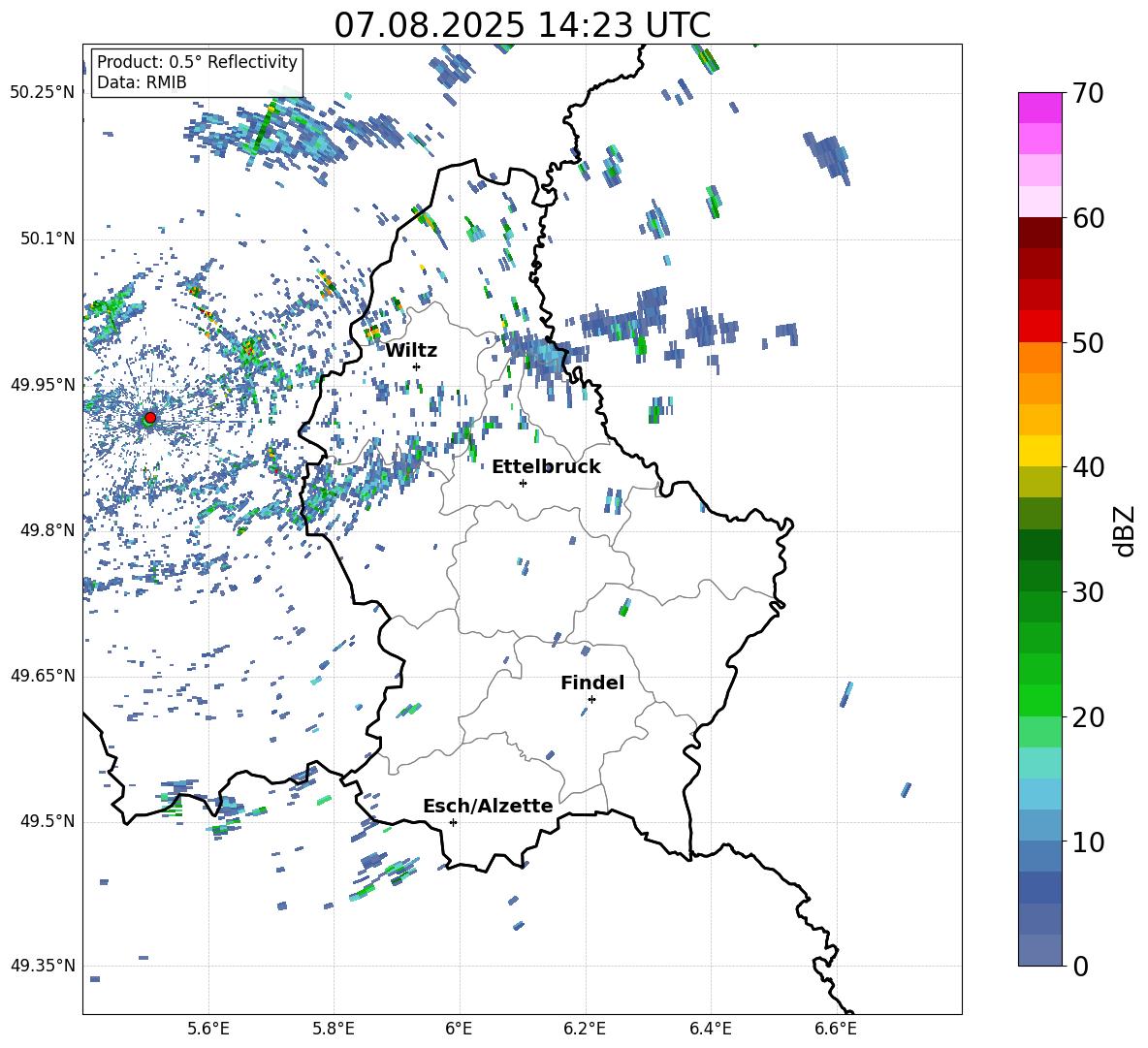Image resolution: width=1148 pixels, height=1048 pixels.
Task: Click the Findel station cross marker
Action: click(591, 700)
